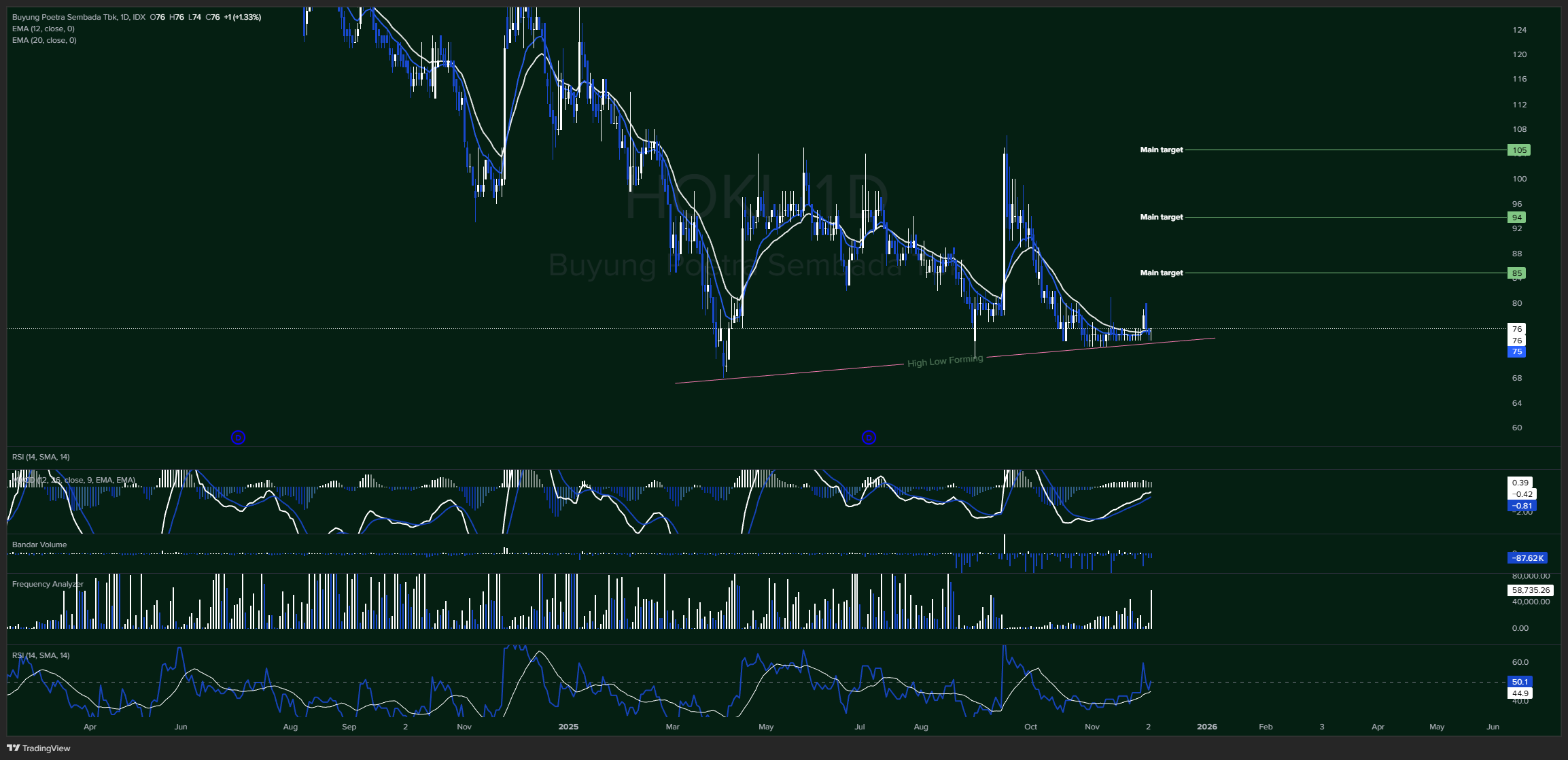Select the EMA (12, close, 0) legend
The width and height of the screenshot is (1568, 760).
(43, 29)
